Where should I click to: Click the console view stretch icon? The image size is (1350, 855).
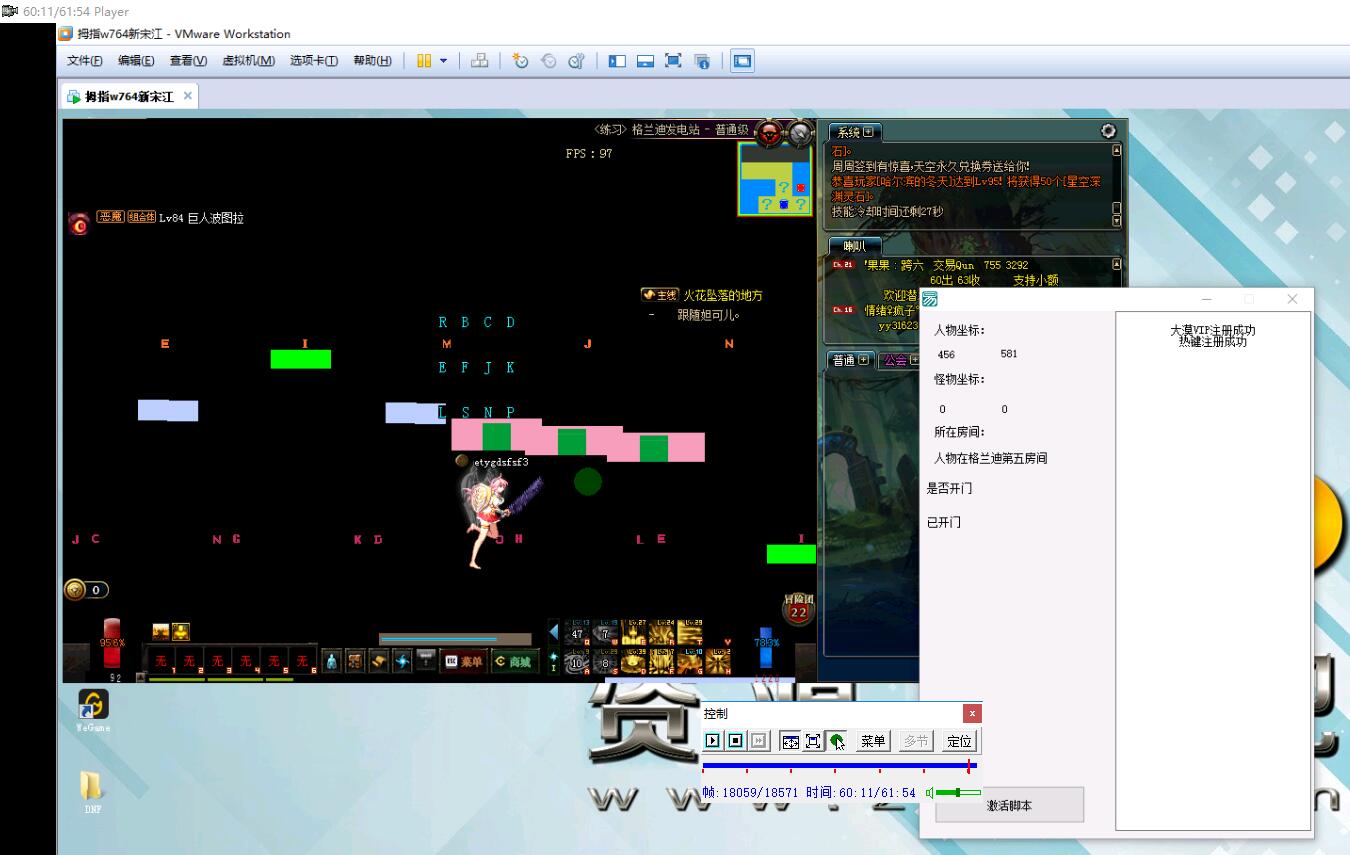point(742,61)
